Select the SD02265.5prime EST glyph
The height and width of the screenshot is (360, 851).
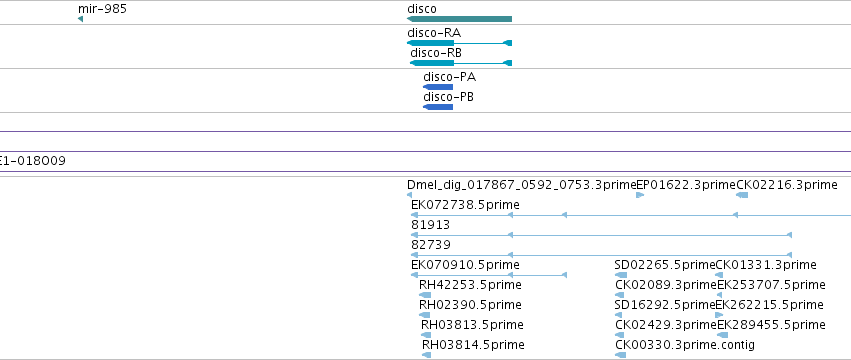(x=621, y=275)
